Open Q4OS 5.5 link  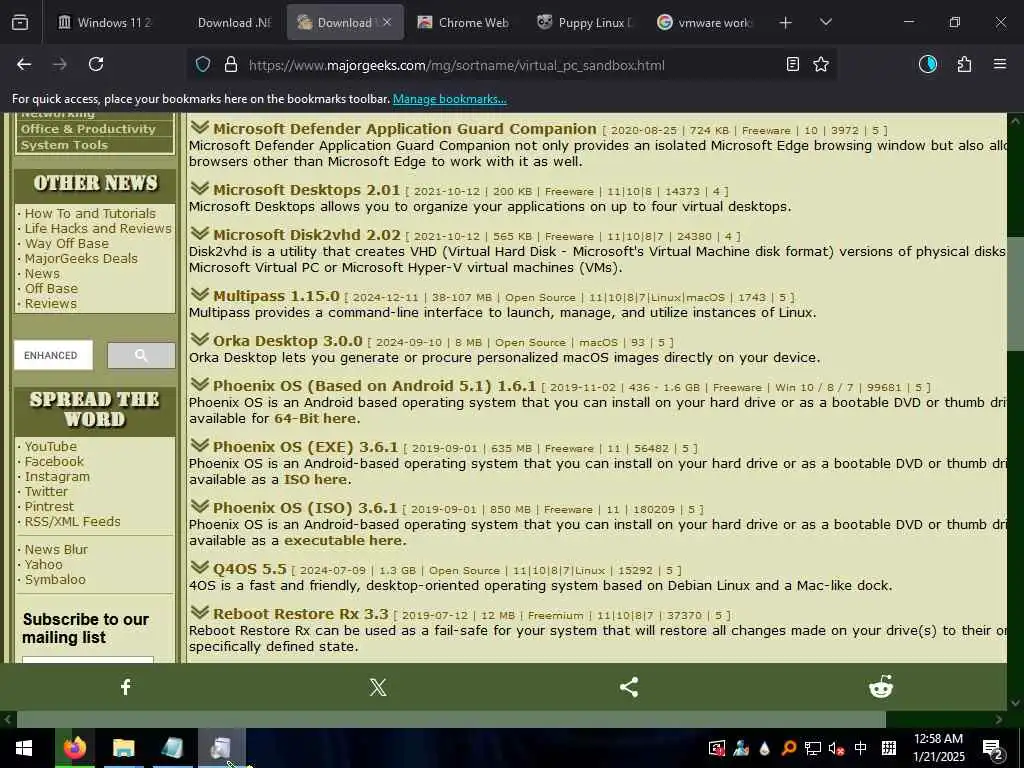249,569
